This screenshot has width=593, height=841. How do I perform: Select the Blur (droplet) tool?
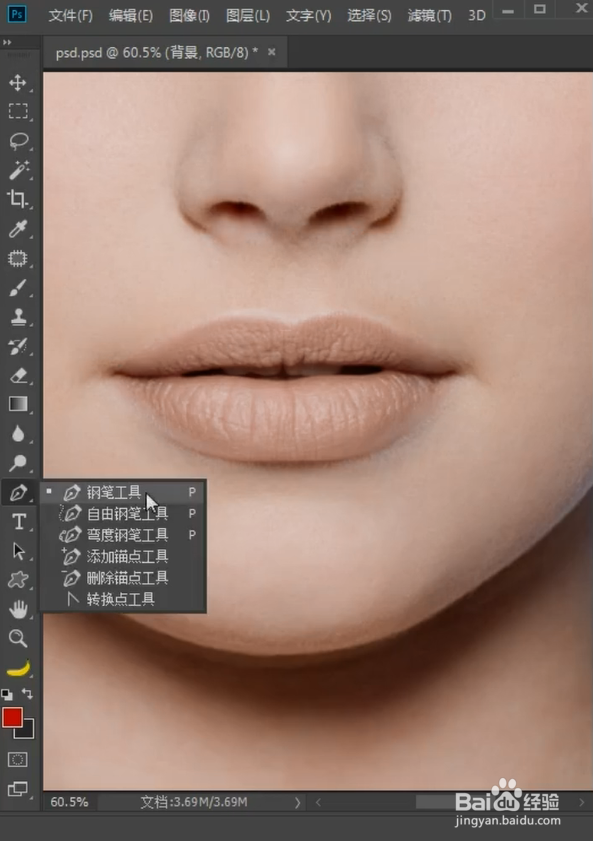18,433
